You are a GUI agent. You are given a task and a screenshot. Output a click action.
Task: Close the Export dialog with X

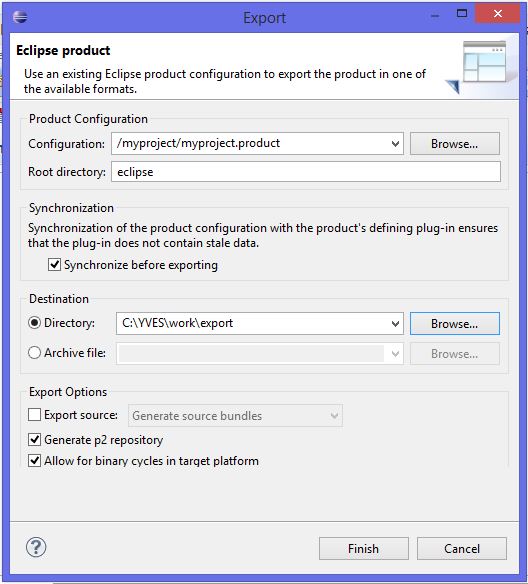[497, 14]
